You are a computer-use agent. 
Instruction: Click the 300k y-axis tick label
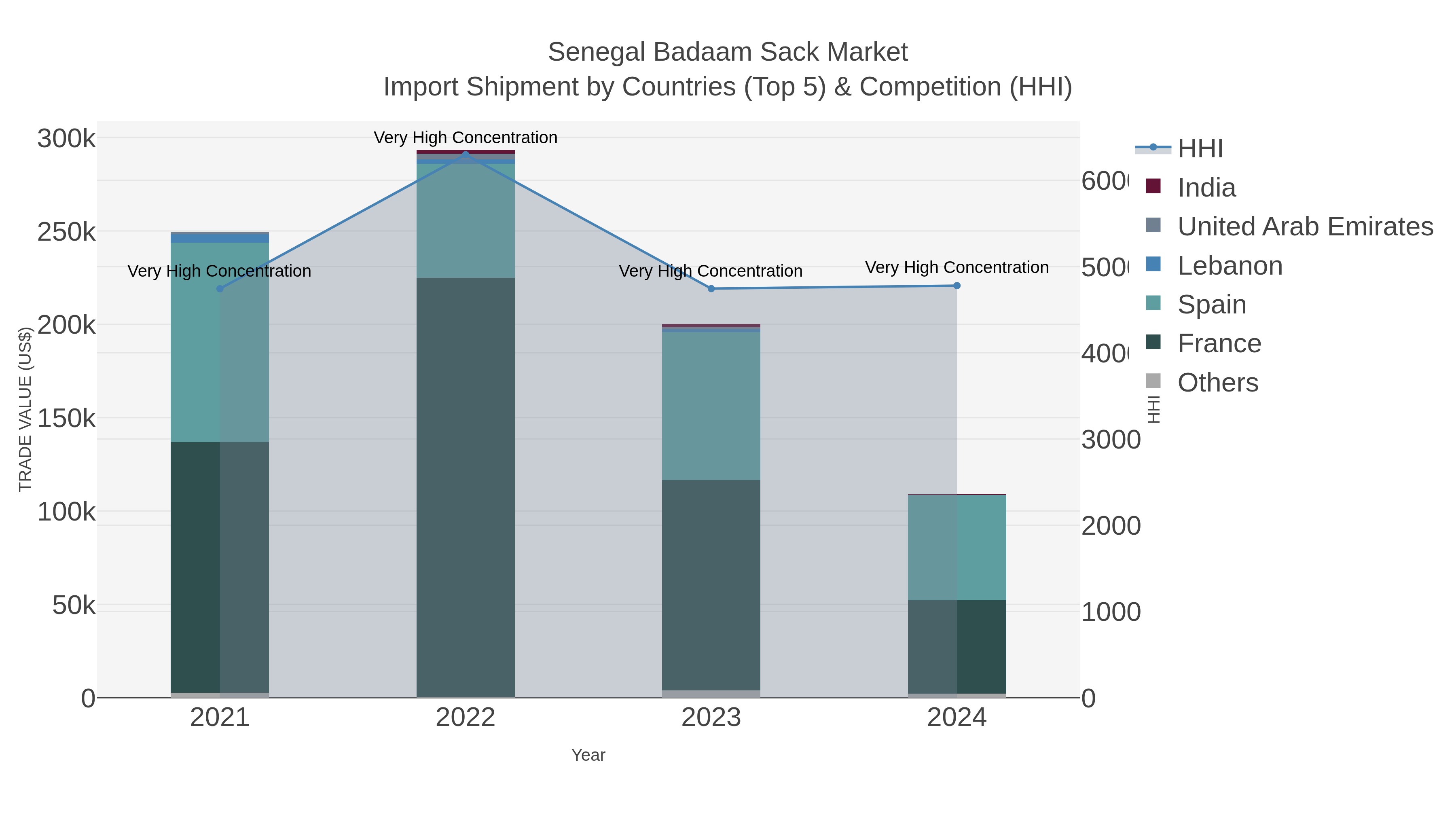click(x=67, y=138)
